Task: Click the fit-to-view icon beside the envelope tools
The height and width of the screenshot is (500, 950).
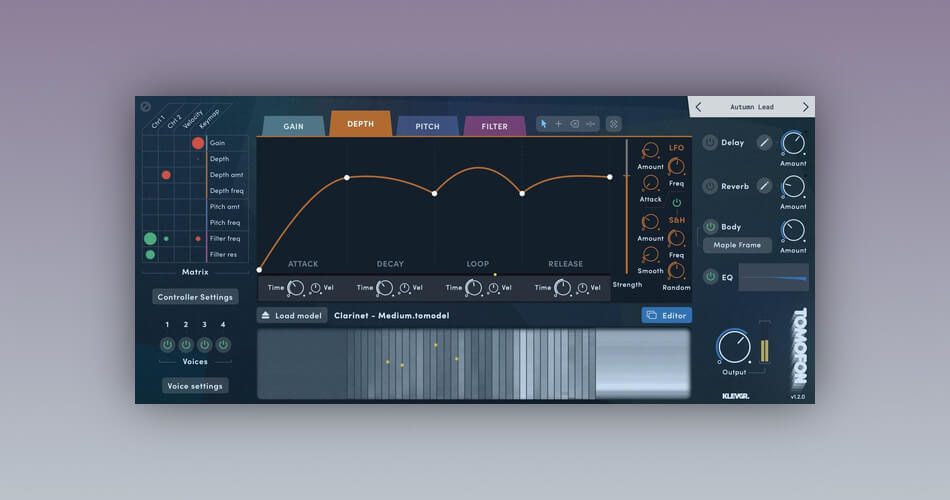Action: click(614, 124)
